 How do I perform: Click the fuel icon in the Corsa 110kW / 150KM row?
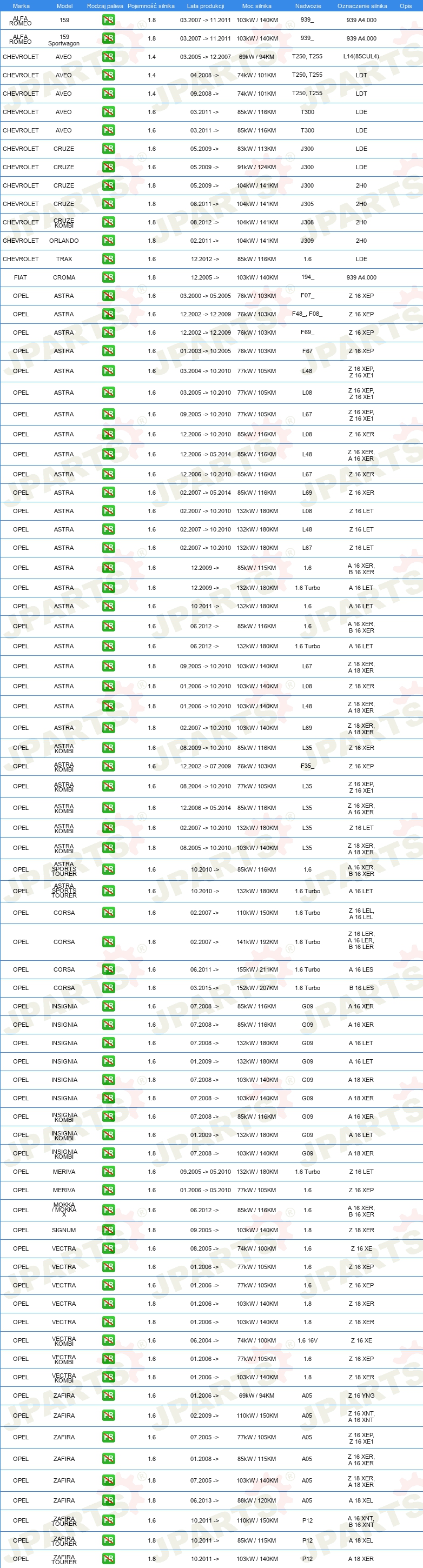(108, 913)
